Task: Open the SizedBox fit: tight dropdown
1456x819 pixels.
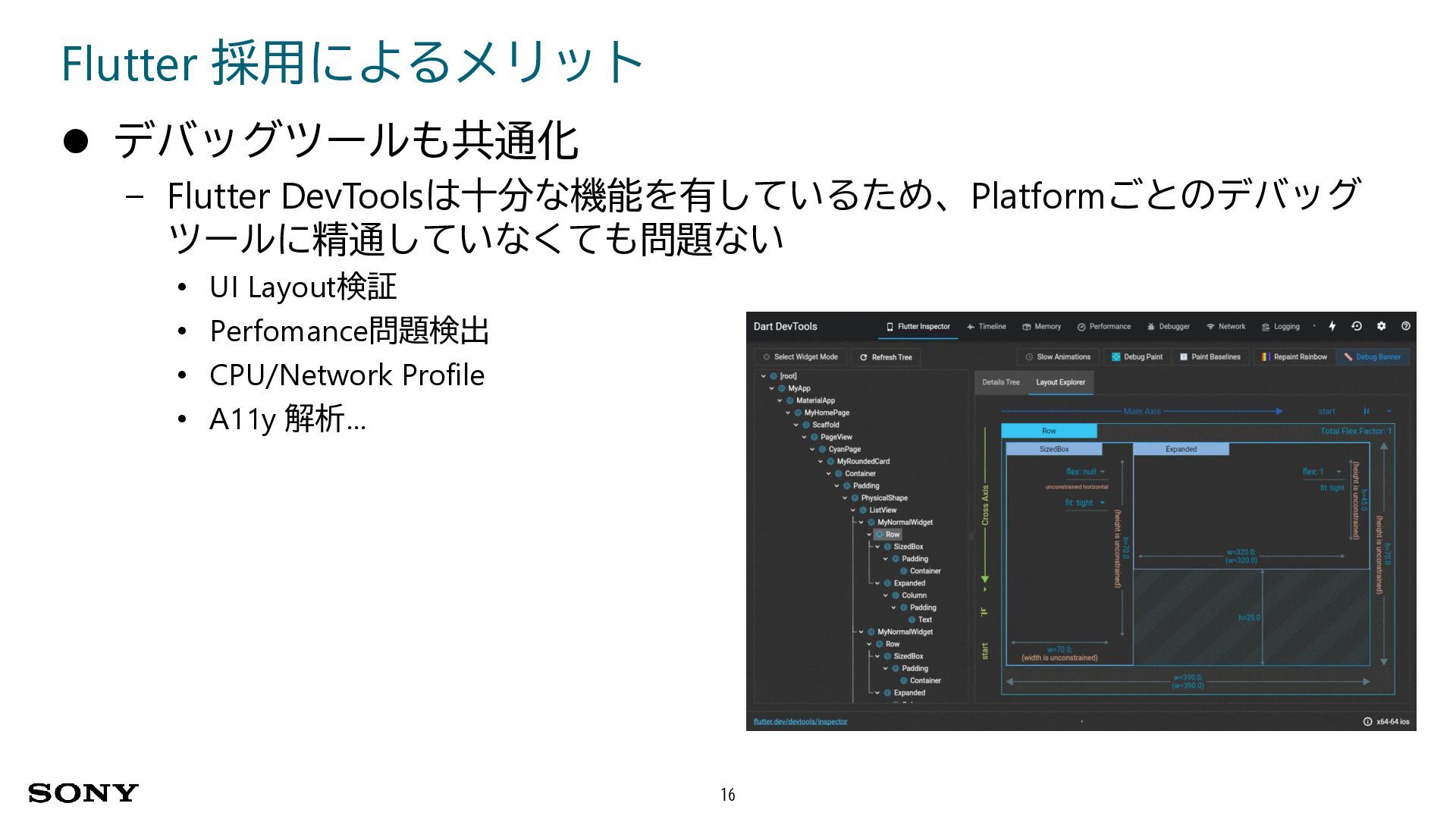Action: [1085, 504]
